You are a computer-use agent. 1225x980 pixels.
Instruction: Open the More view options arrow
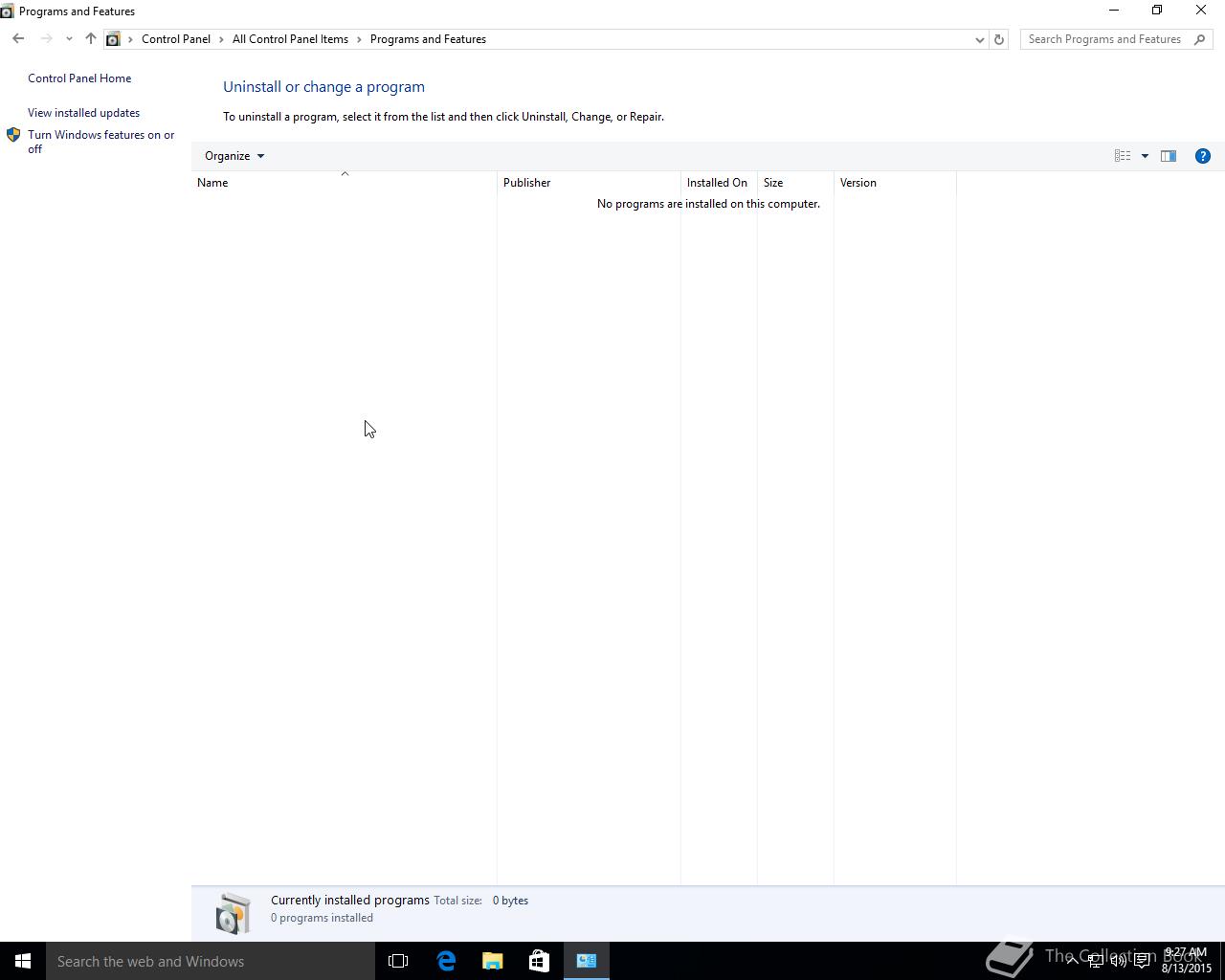tap(1145, 156)
